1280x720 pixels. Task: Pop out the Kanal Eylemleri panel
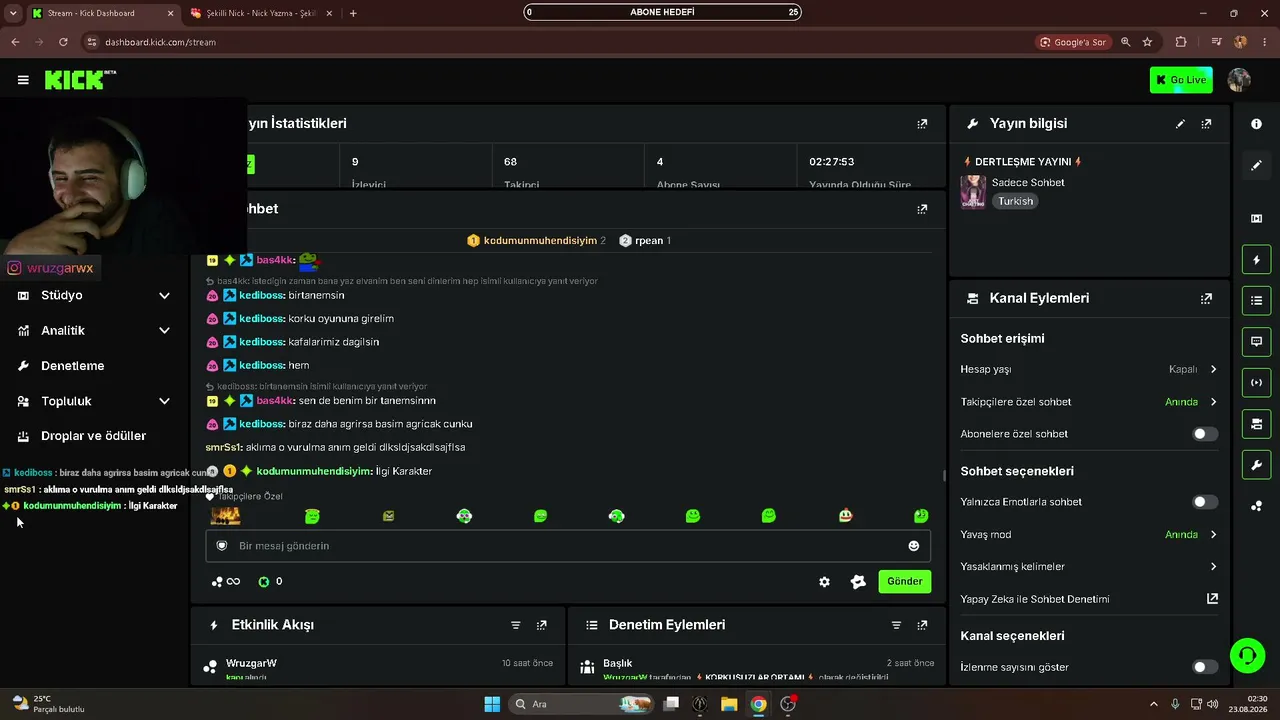(x=1206, y=298)
